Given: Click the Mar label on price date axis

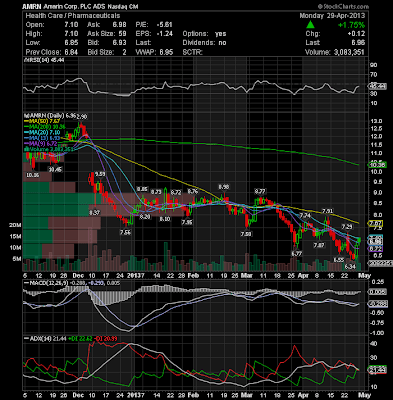Looking at the screenshot, I should 247,276.
